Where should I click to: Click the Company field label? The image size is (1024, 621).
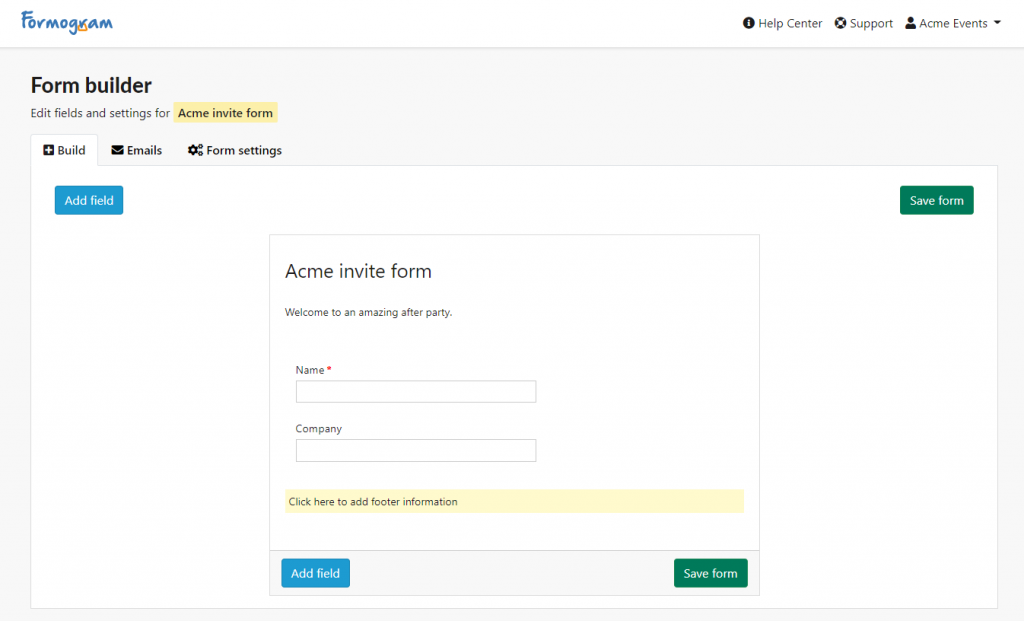[x=319, y=428]
